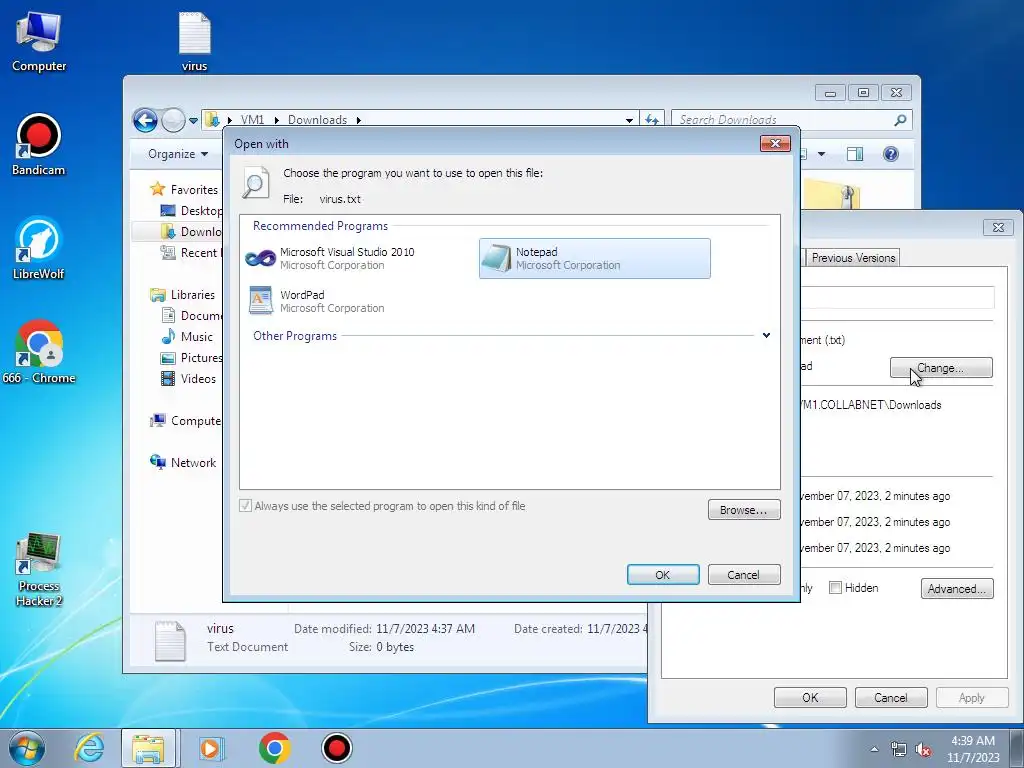The width and height of the screenshot is (1024, 768).
Task: Go back in Explorer navigation
Action: [x=145, y=120]
